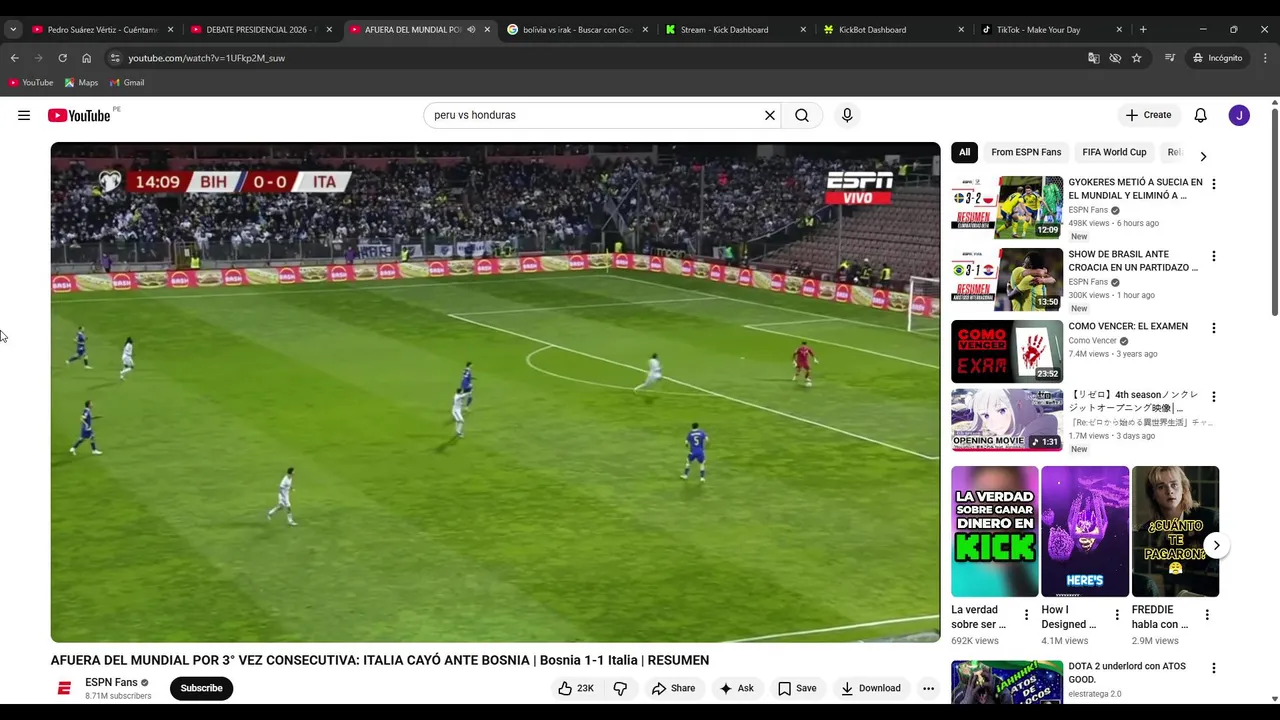This screenshot has width=1280, height=720.
Task: Open options for DOTA 2 underlord video
Action: [1213, 668]
